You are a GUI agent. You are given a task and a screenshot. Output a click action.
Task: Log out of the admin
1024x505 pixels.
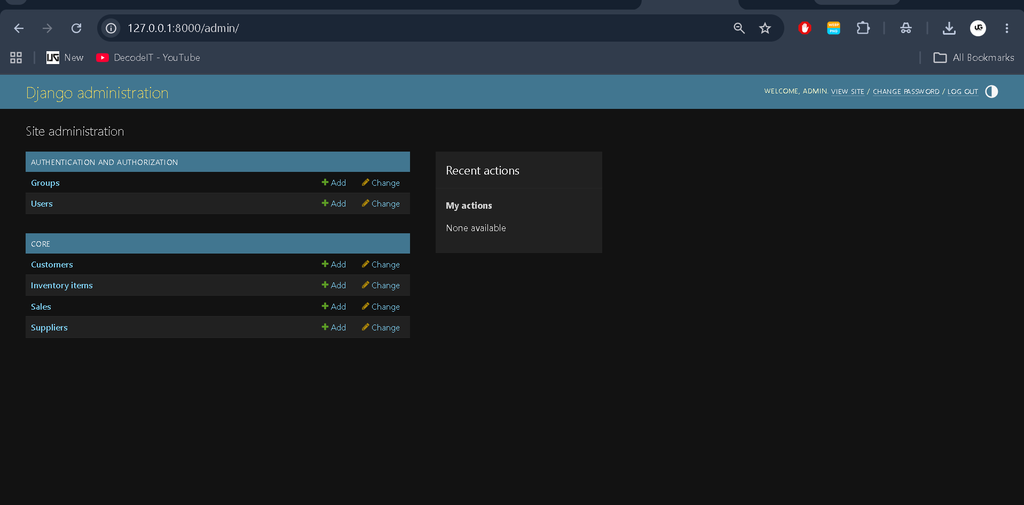pos(963,91)
